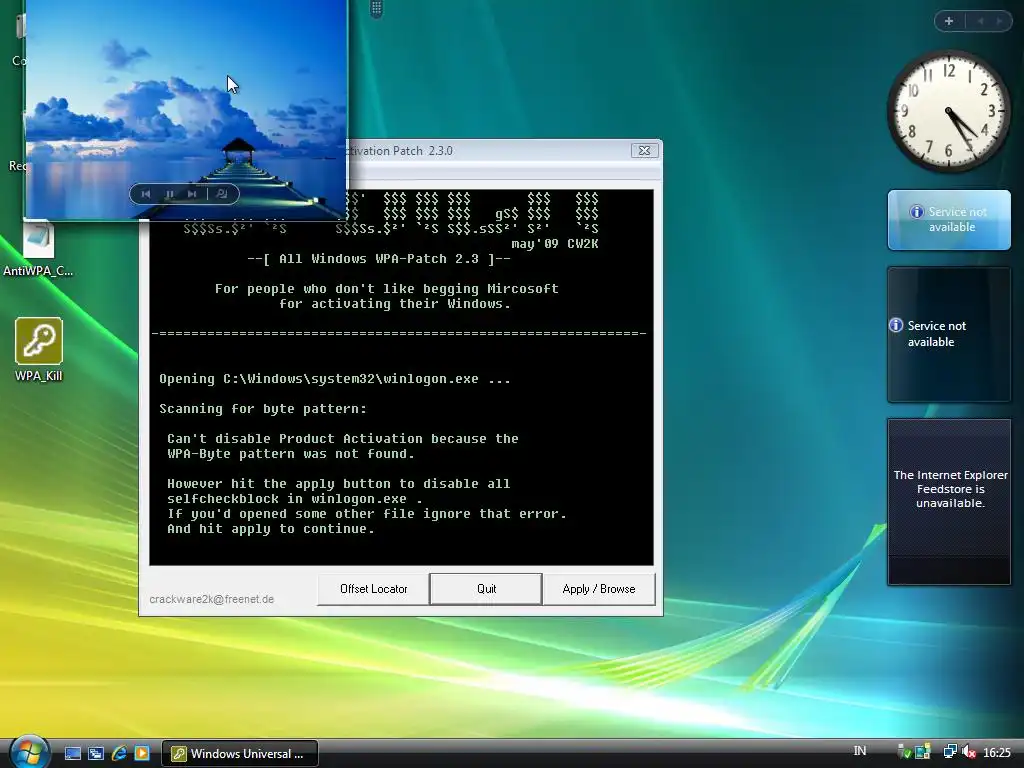This screenshot has width=1024, height=768.
Task: Click the crackware2k@freenet.de text
Action: click(212, 599)
